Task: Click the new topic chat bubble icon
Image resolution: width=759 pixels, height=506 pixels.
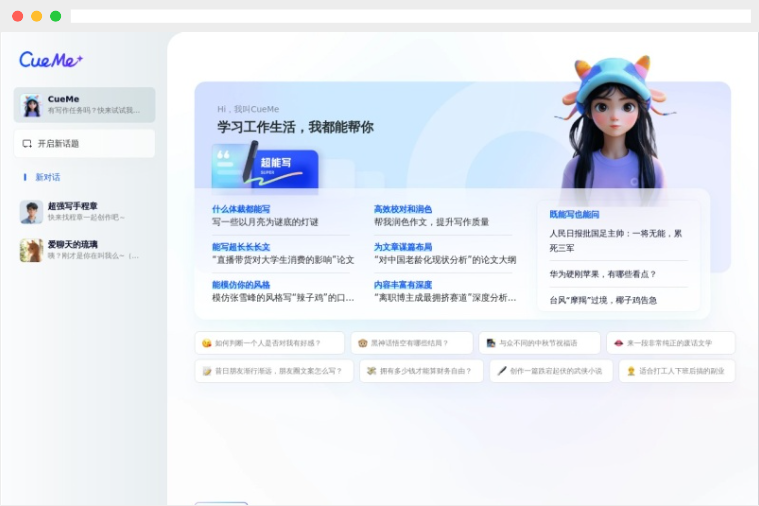Action: tap(27, 144)
